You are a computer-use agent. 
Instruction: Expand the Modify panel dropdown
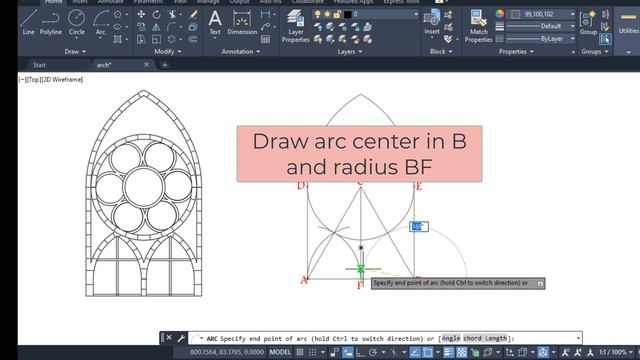click(x=168, y=51)
